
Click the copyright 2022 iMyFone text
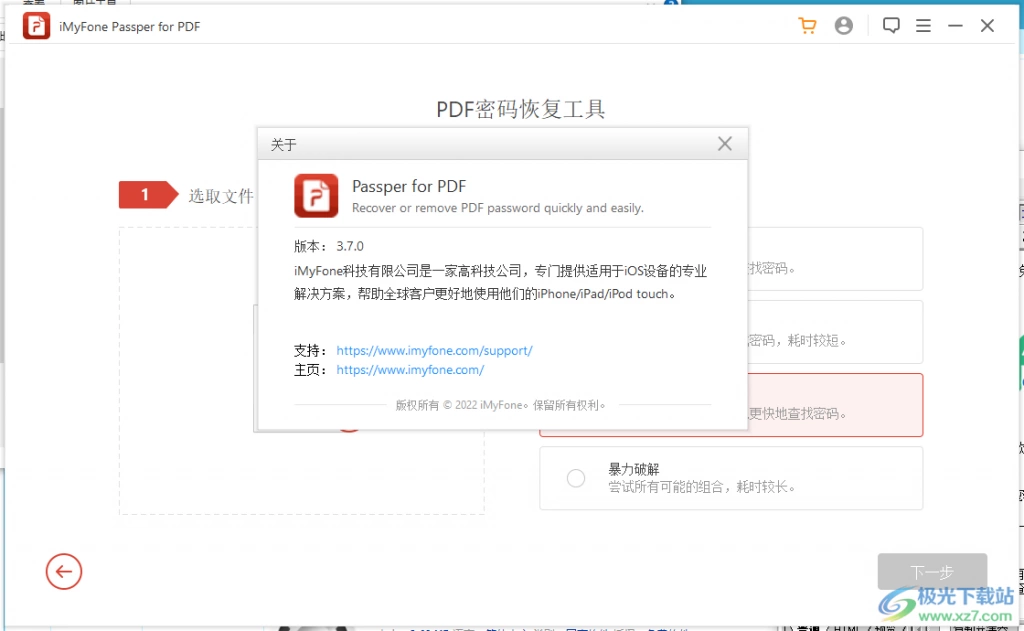click(500, 405)
